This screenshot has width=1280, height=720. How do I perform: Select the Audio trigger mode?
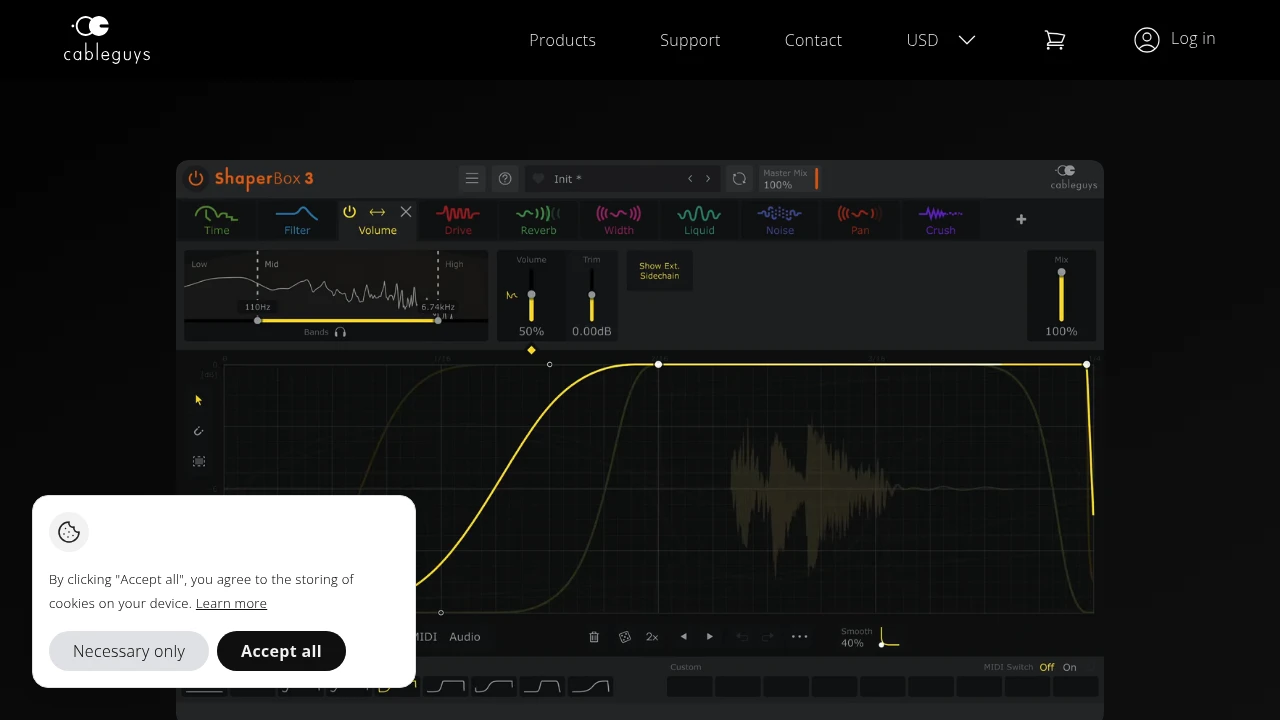[465, 637]
